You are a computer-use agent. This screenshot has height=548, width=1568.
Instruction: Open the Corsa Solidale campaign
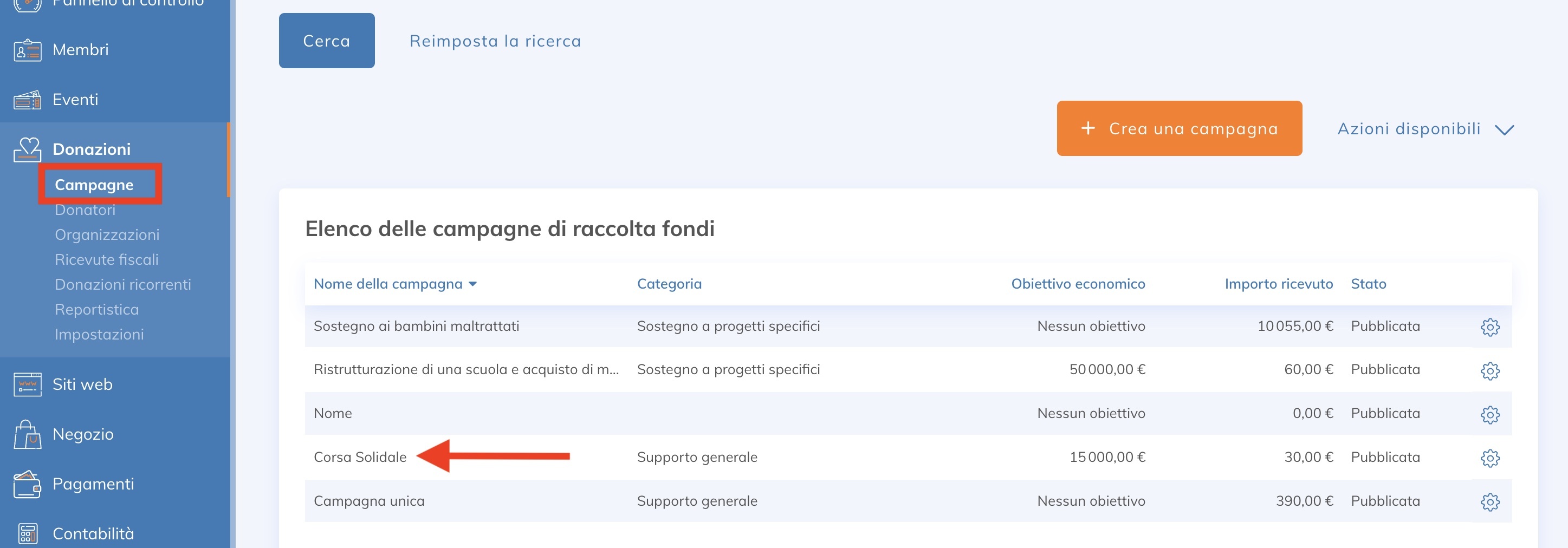(360, 457)
